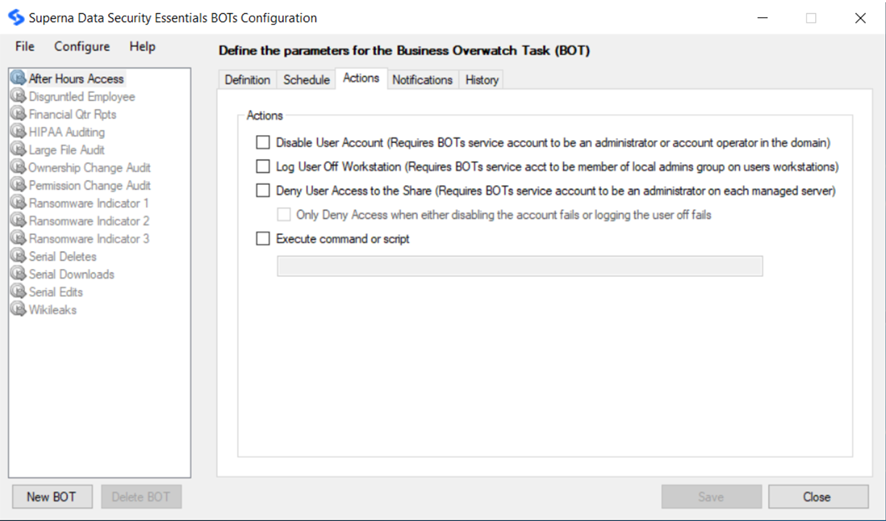Select Ransomware Indicator 3 list entry

[89, 238]
